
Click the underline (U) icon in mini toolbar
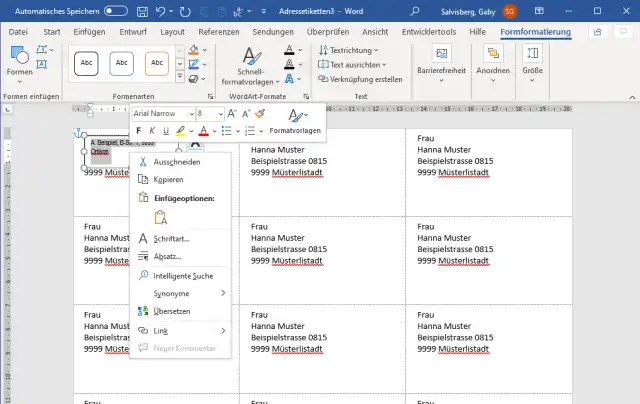click(165, 131)
